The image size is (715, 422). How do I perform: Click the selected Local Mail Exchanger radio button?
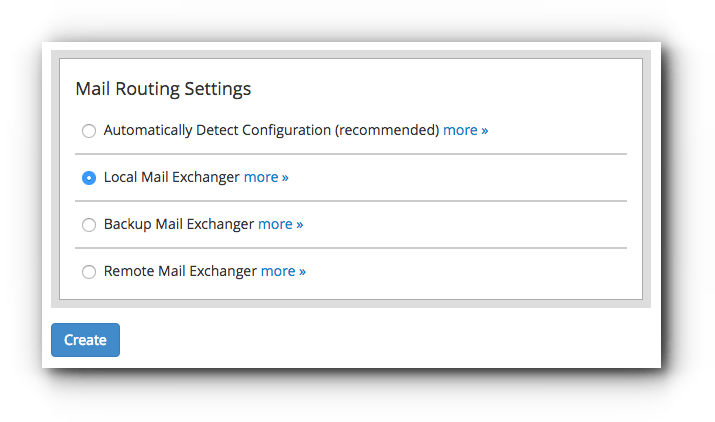coord(89,178)
